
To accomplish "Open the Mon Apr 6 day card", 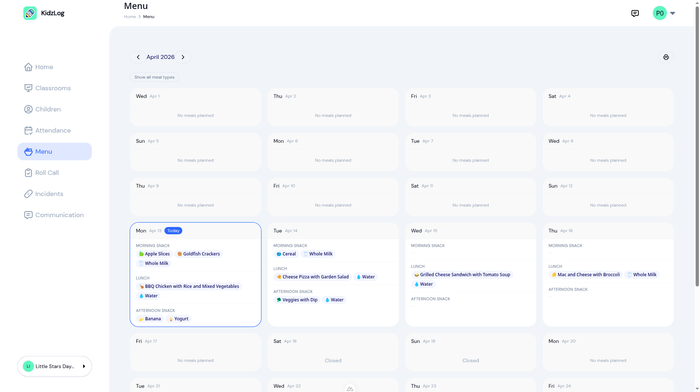I will (x=333, y=152).
